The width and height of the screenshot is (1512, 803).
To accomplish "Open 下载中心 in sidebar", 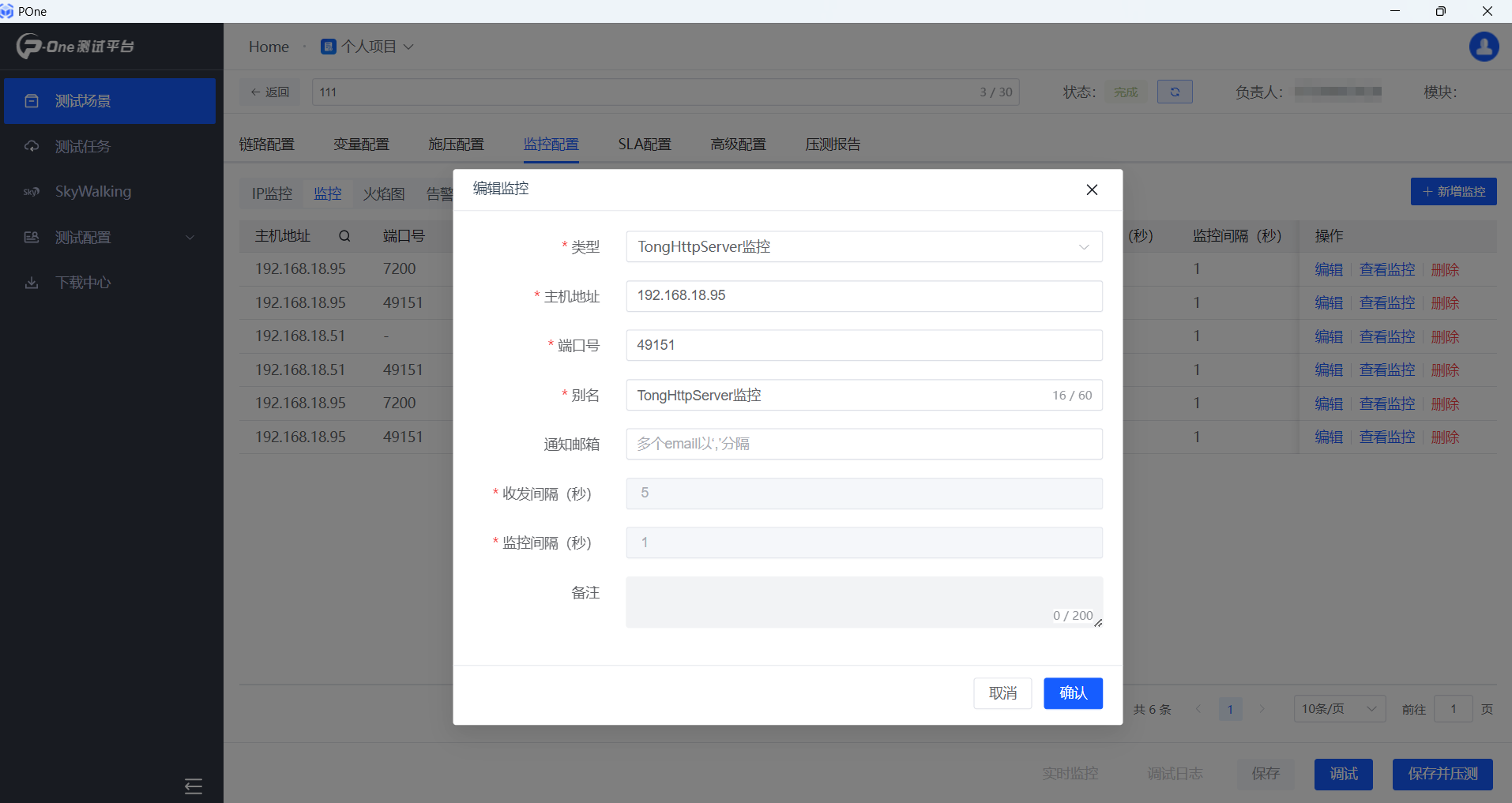I will pyautogui.click(x=110, y=283).
